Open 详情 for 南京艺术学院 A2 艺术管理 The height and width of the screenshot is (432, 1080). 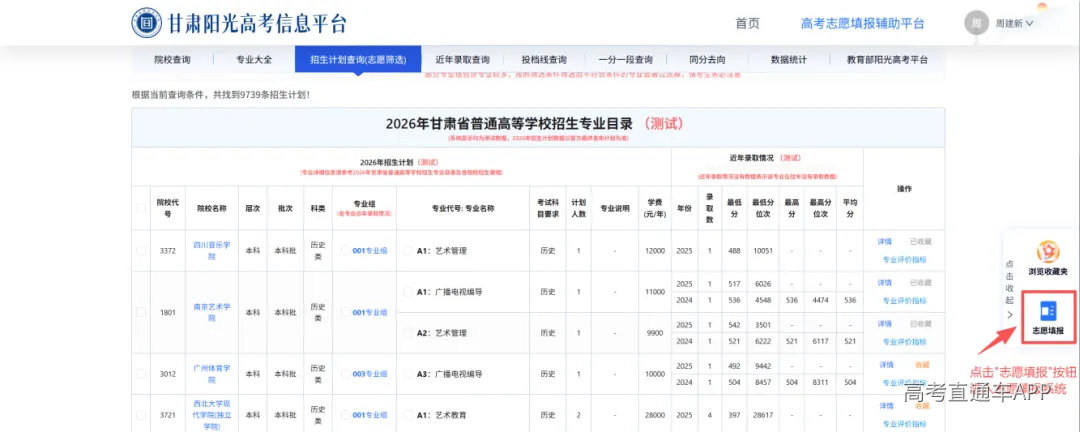(x=884, y=324)
